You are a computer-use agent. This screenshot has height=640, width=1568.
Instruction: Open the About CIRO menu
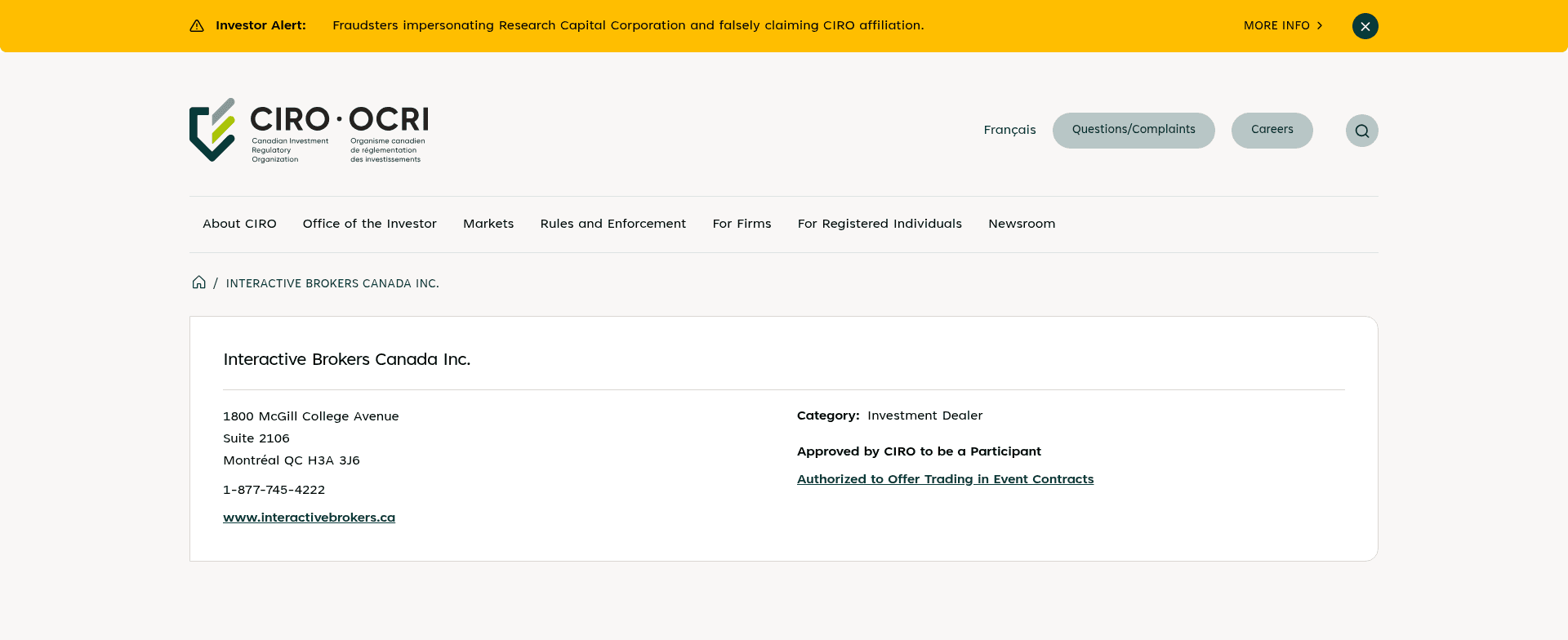click(239, 224)
